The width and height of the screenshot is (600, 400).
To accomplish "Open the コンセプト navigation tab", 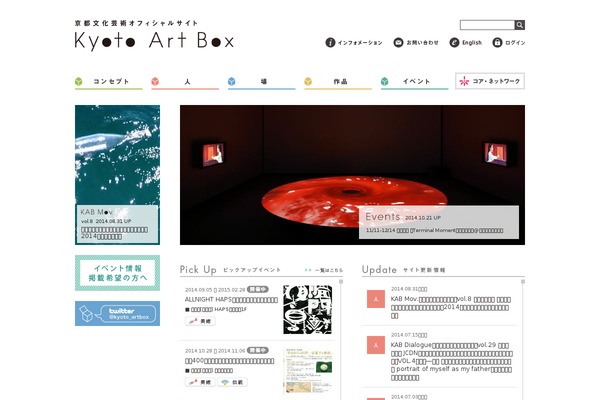I will coord(109,82).
